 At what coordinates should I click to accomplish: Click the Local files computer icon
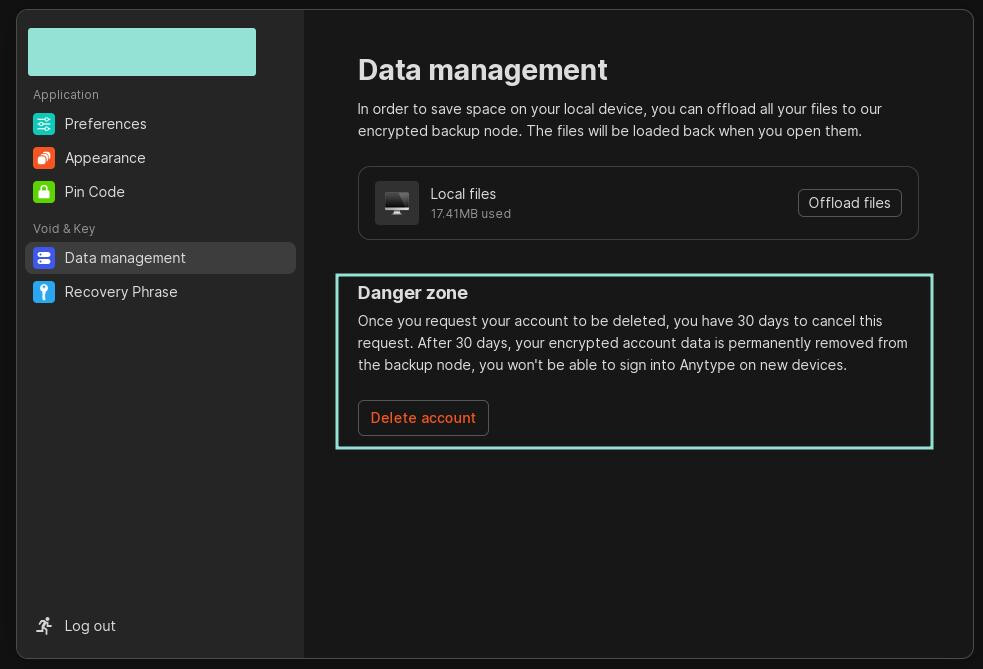tap(397, 203)
